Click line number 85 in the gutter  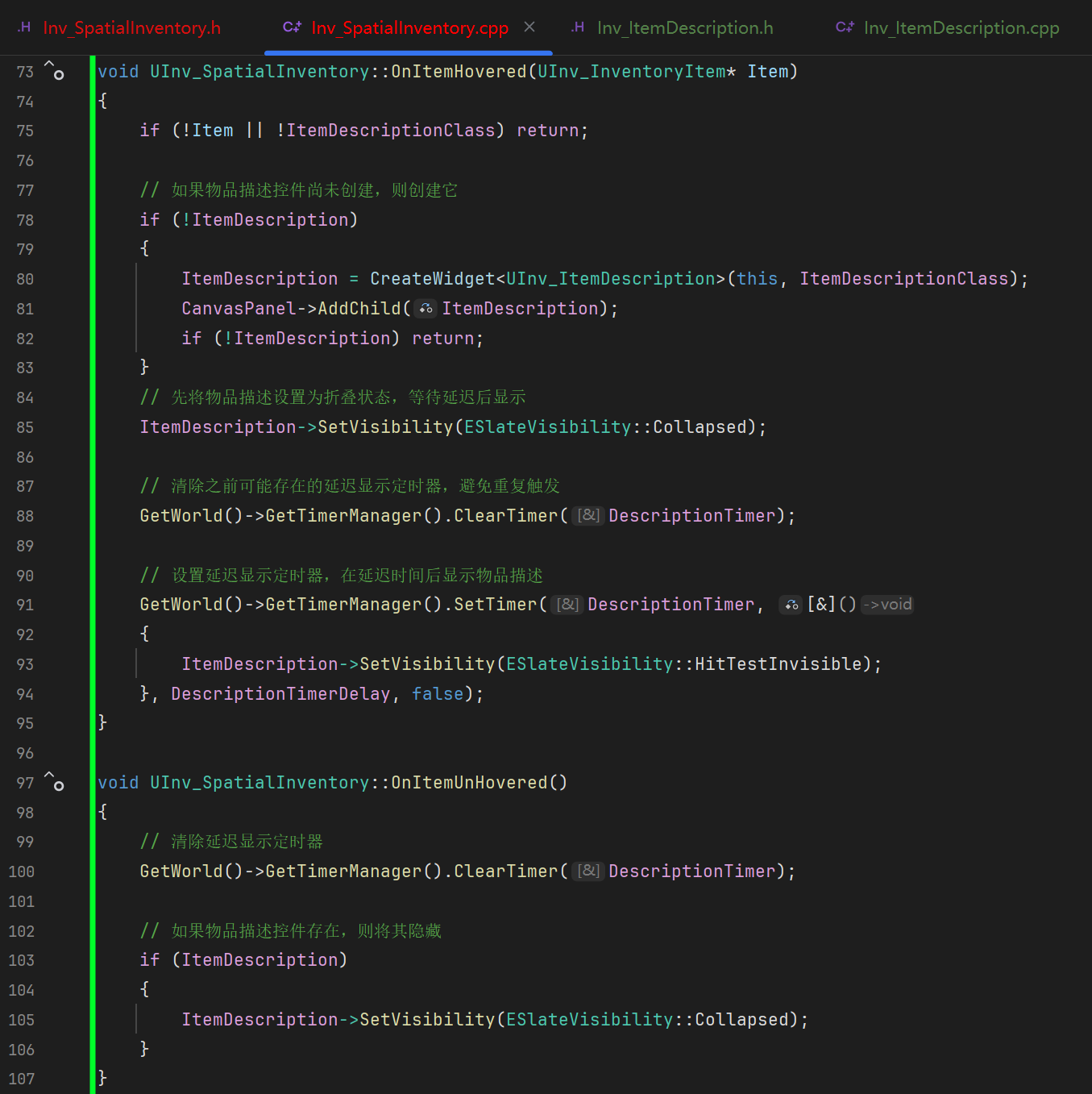coord(25,427)
